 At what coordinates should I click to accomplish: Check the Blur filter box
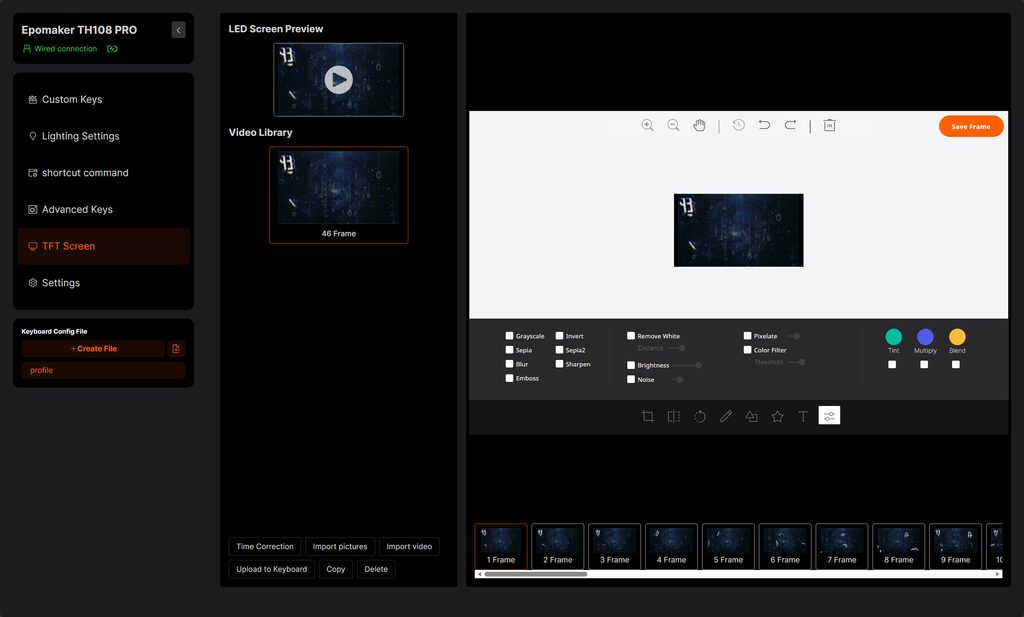pyautogui.click(x=509, y=364)
